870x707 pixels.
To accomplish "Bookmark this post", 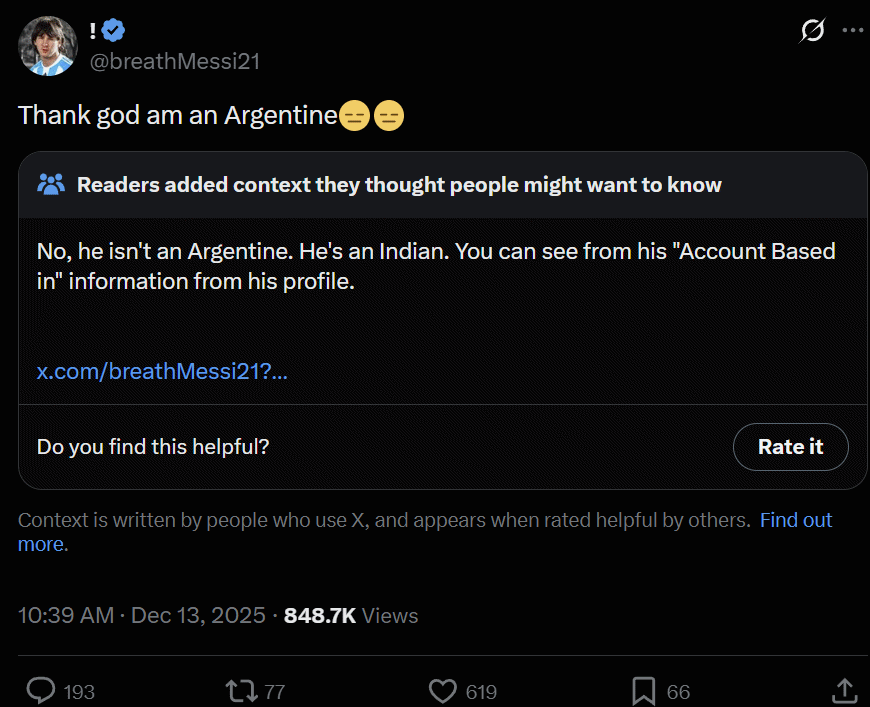I will click(x=644, y=690).
